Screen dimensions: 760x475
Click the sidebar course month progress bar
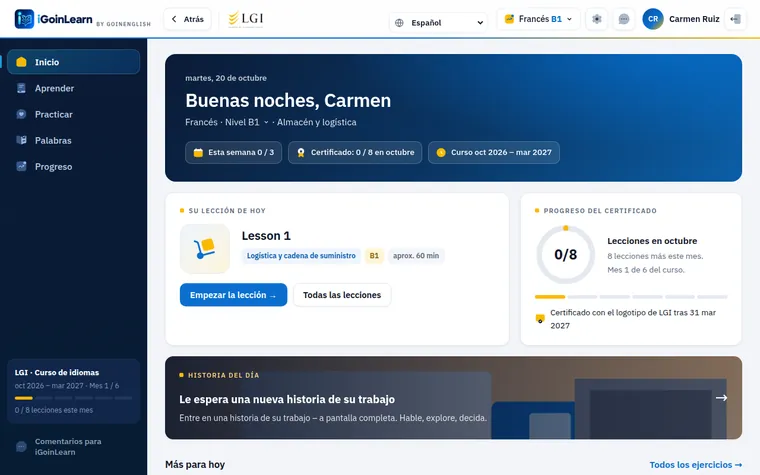[x=73, y=398]
